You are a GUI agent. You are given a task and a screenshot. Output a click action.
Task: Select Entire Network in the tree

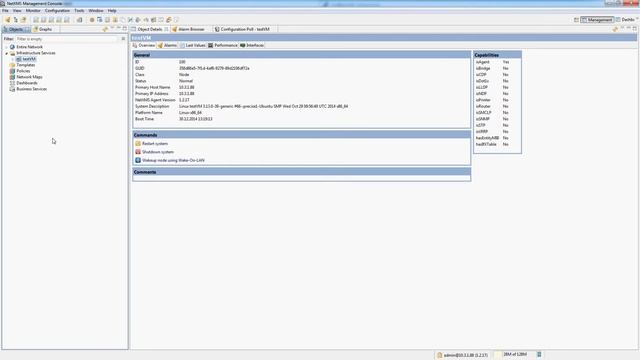tap(29, 47)
